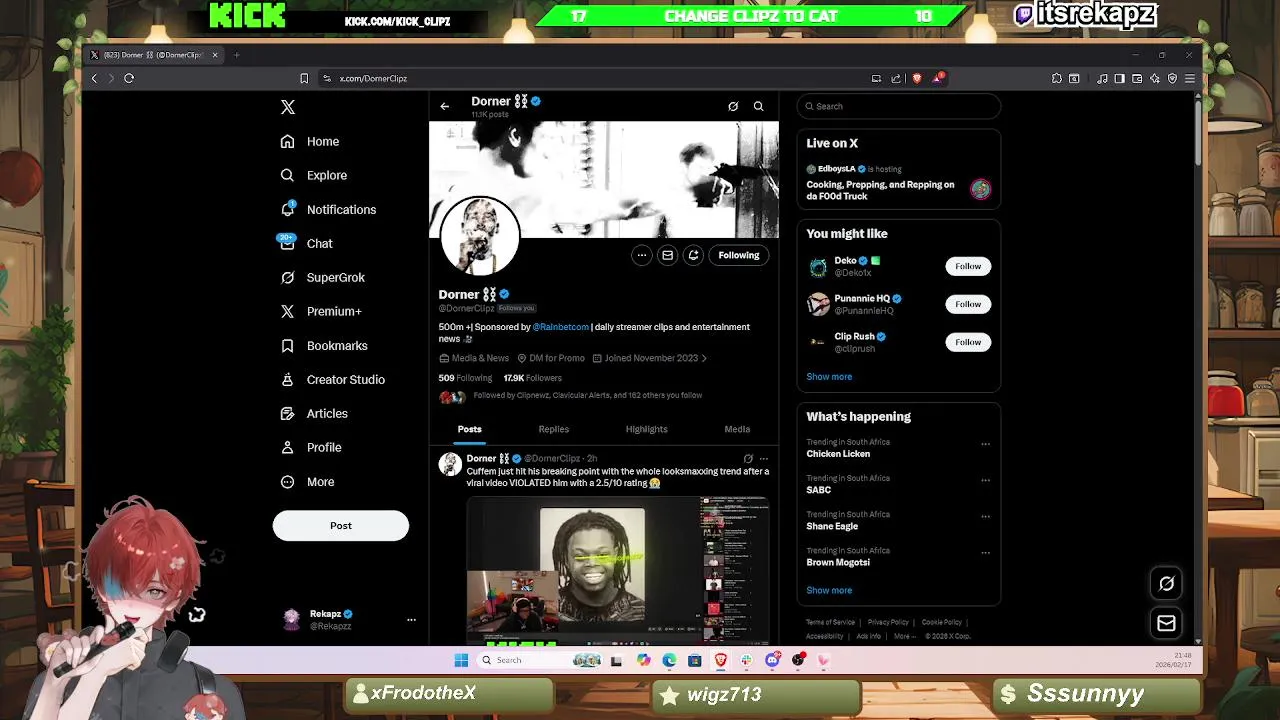Open Profile from the sidebar
The height and width of the screenshot is (720, 1280).
pos(311,447)
